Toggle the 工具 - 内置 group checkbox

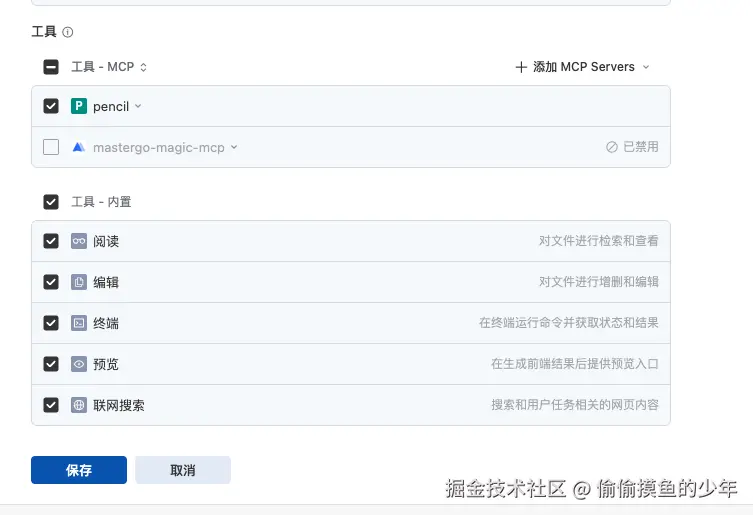51,202
